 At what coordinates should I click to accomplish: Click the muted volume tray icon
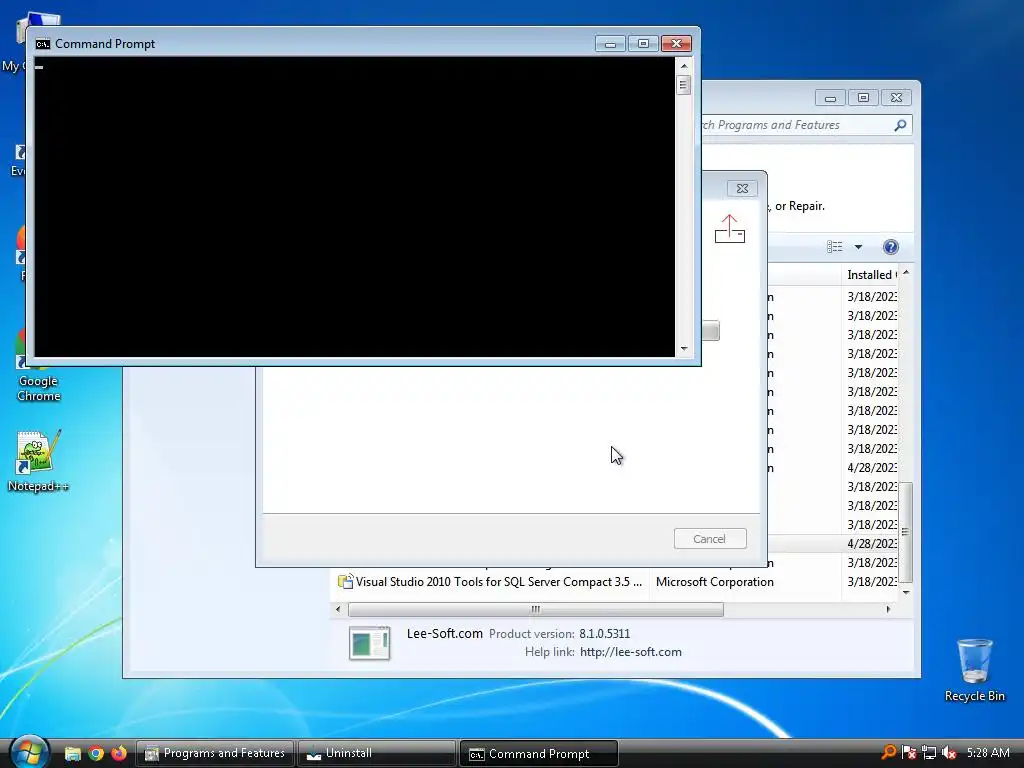point(949,753)
